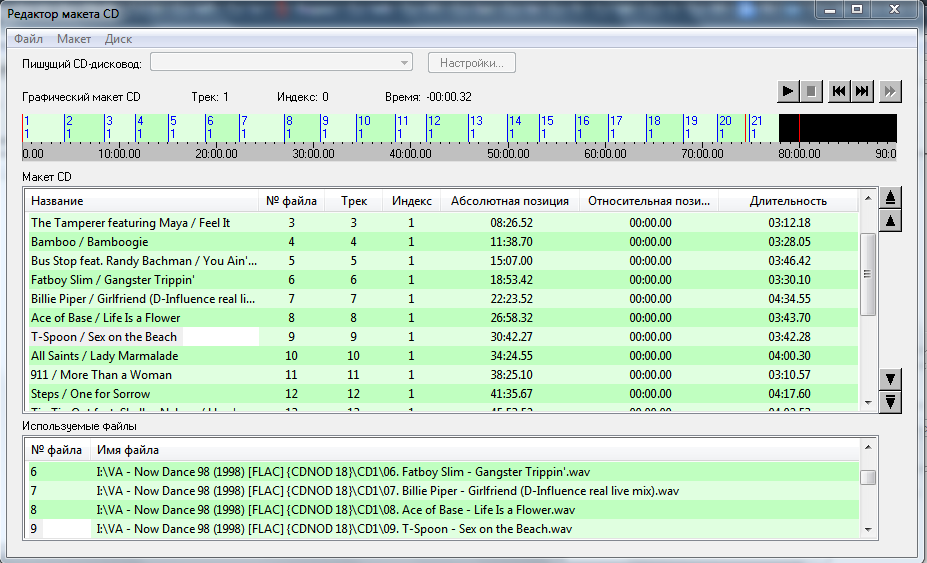Open the Файл menu

tap(28, 39)
